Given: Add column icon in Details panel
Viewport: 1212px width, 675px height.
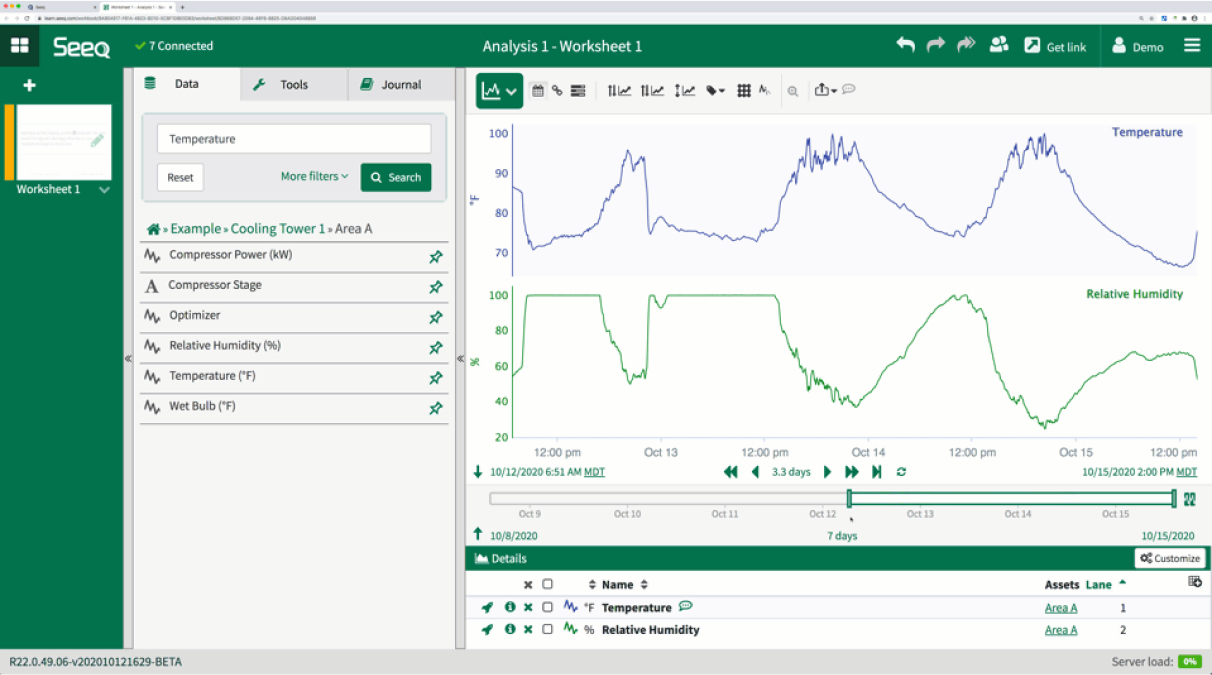Looking at the screenshot, I should [x=1195, y=582].
